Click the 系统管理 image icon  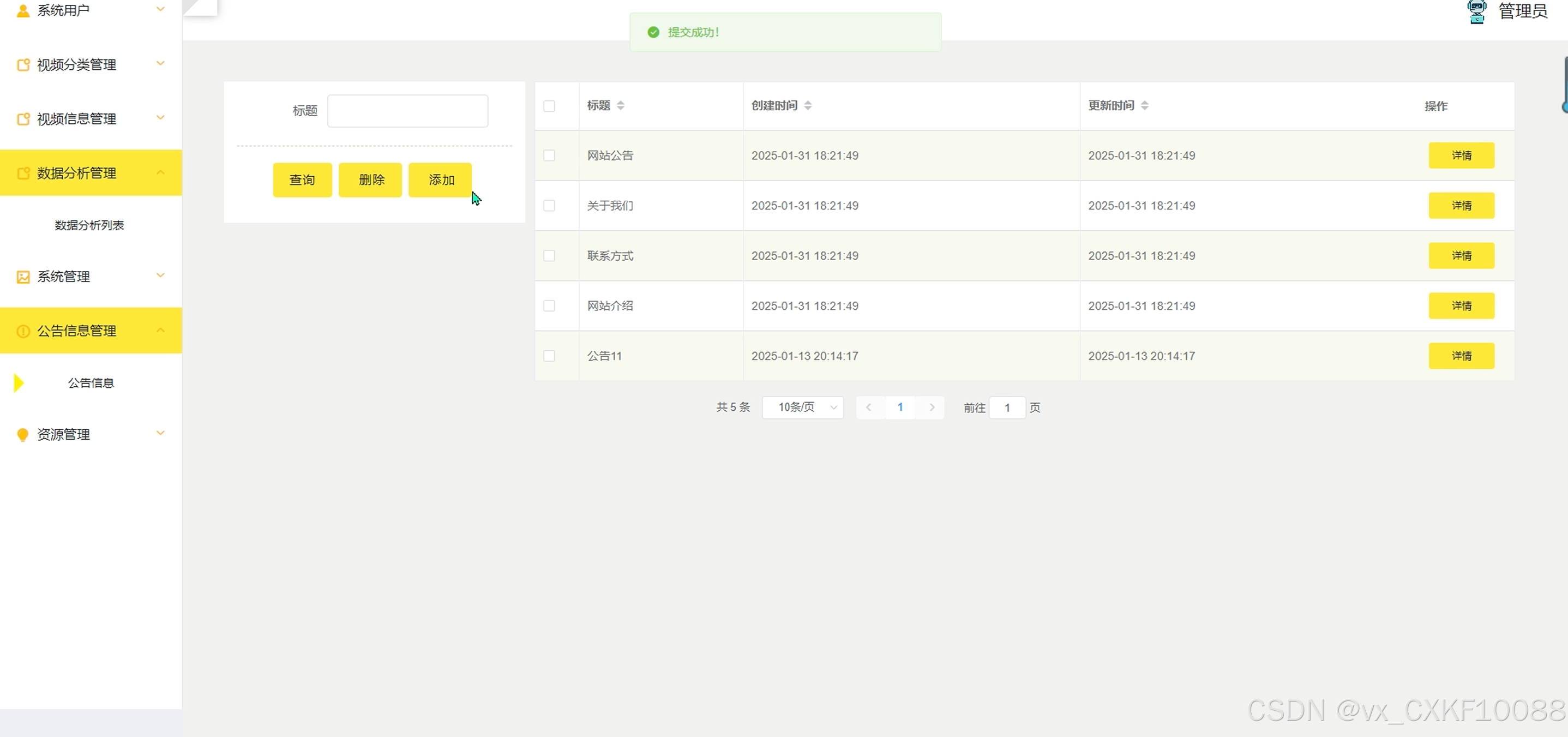click(x=23, y=277)
